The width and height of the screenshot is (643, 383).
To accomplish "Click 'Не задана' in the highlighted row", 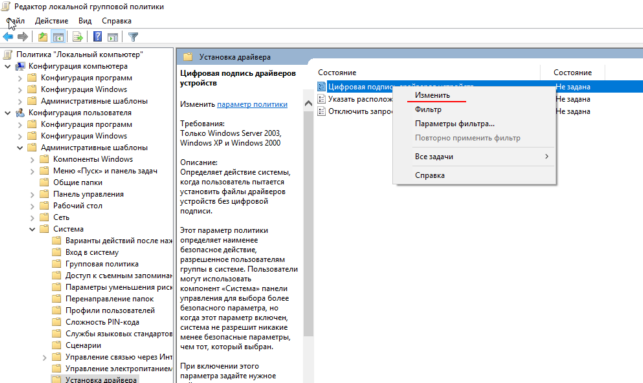I will coord(572,87).
